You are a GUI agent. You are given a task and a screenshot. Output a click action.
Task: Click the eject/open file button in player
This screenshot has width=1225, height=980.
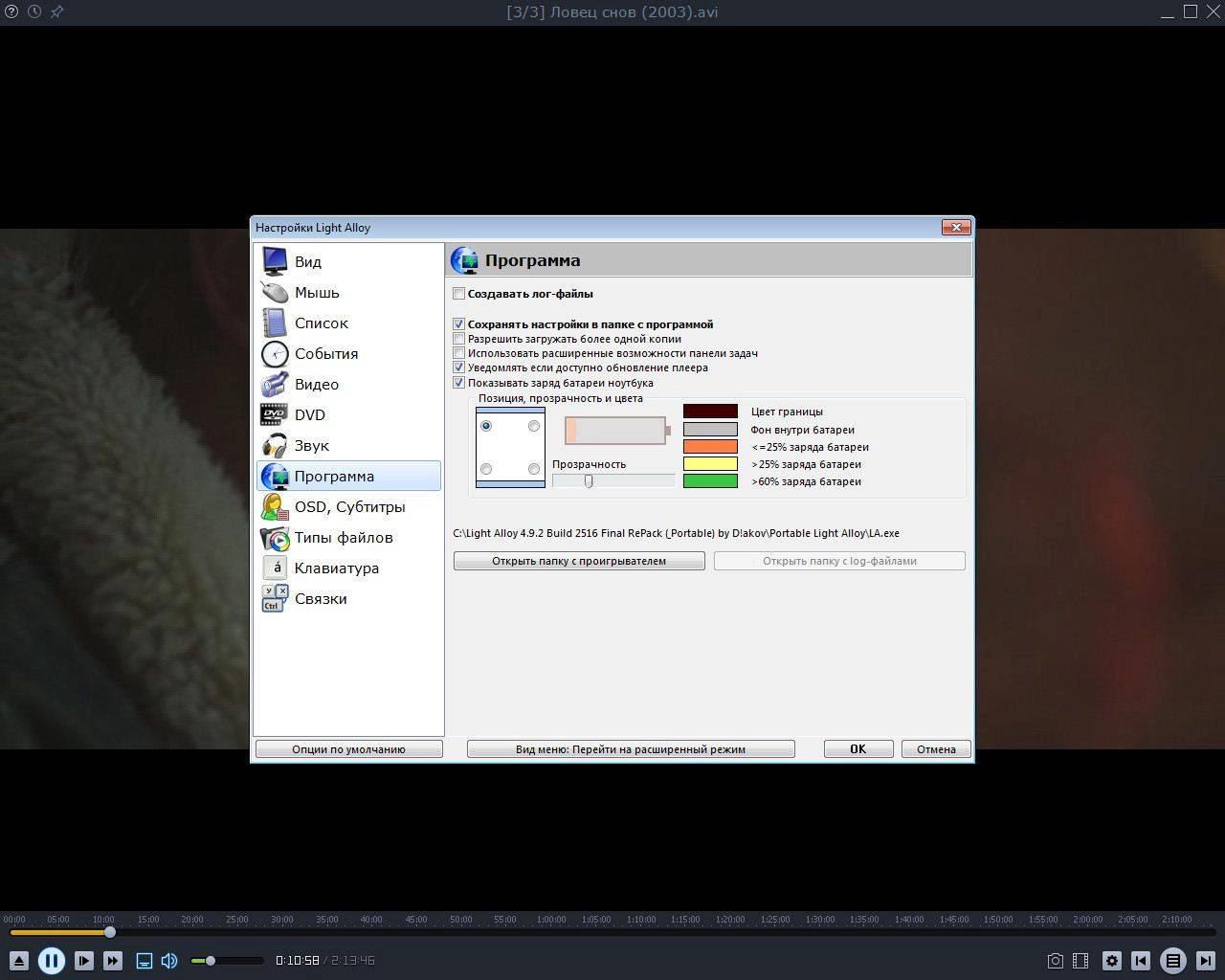pos(19,961)
